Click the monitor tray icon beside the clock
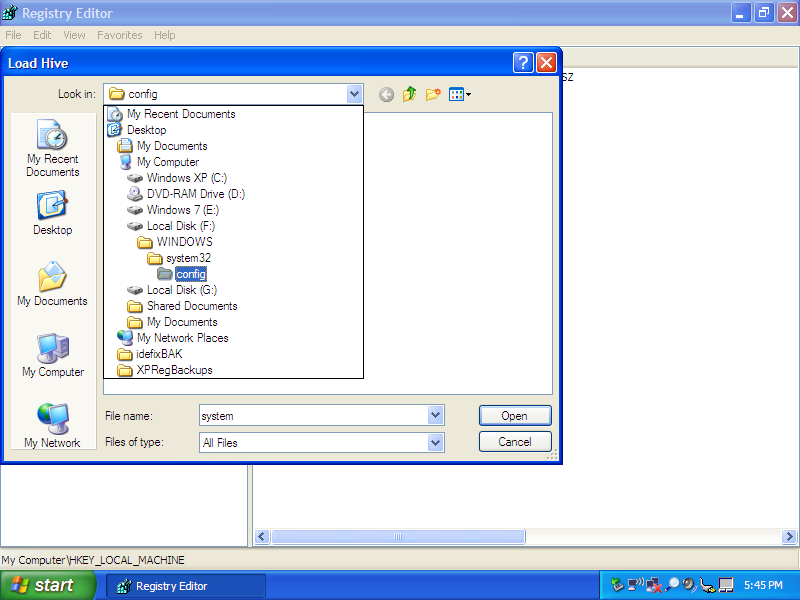Screen dimensions: 800x600 (x=726, y=585)
